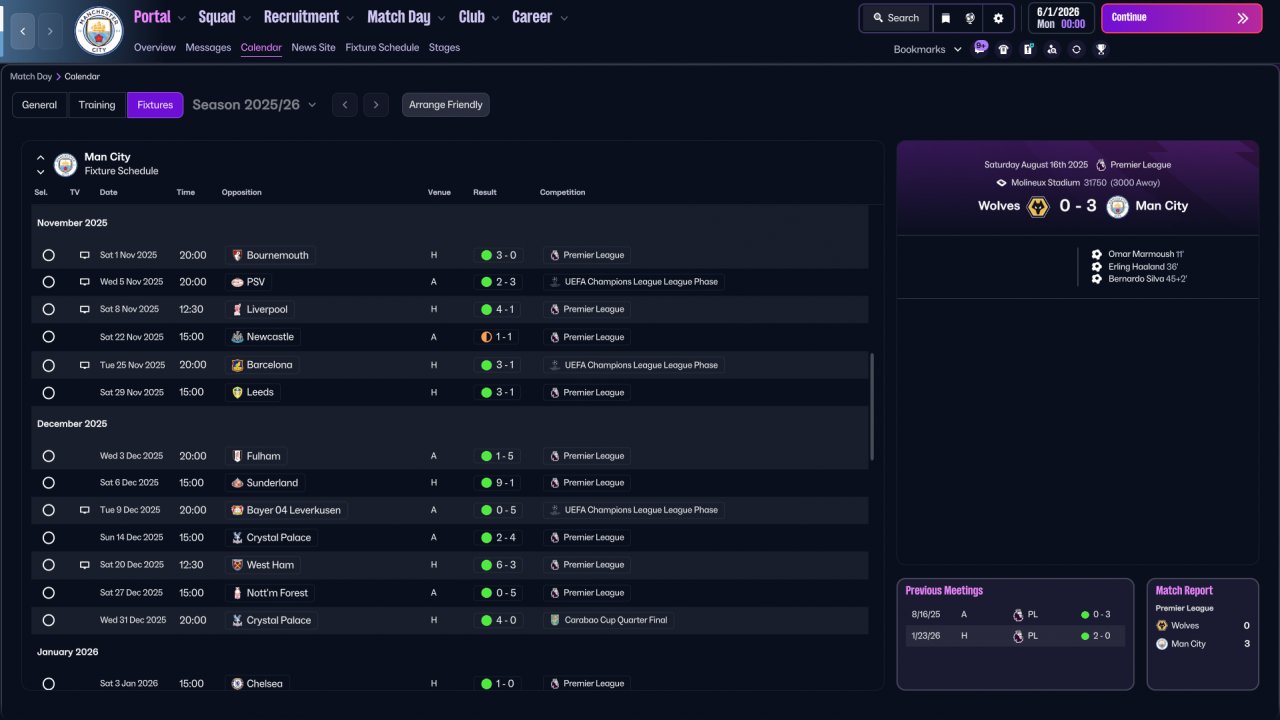Viewport: 1280px width, 720px height.
Task: Open the 9+ notifications speech bubble
Action: coord(980,47)
